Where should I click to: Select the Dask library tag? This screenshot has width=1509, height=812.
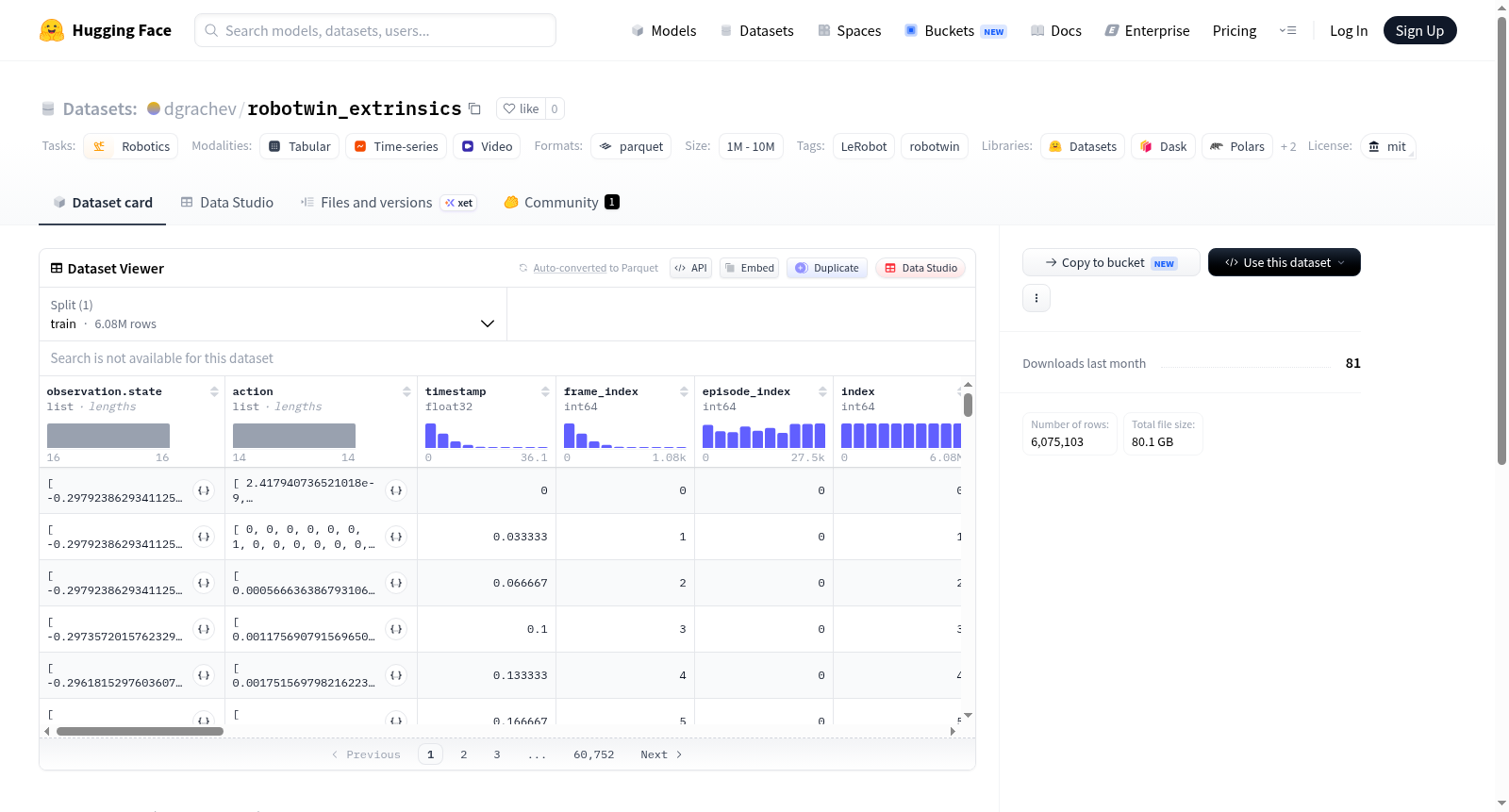pyautogui.click(x=1164, y=146)
